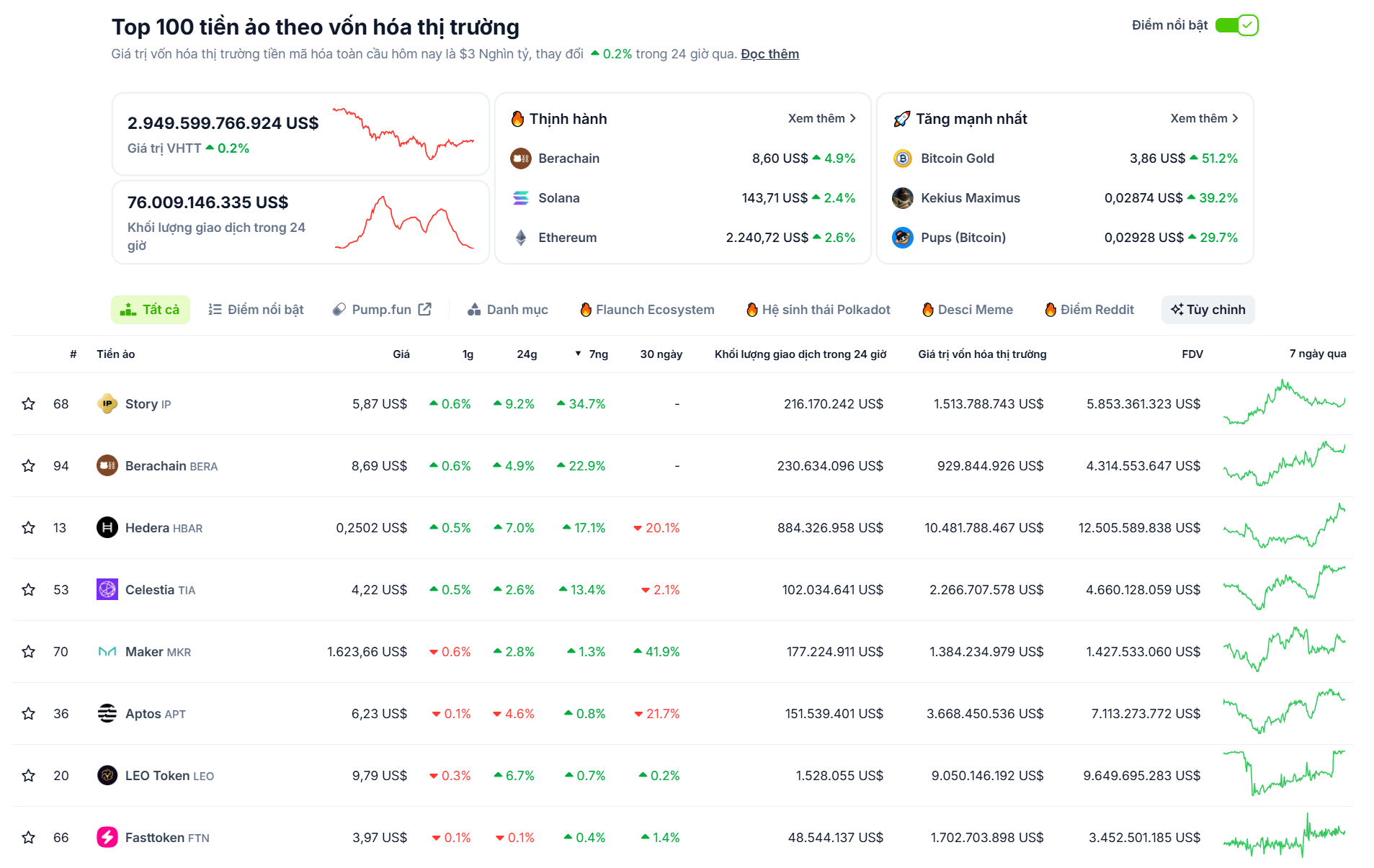Click the Kekius Maximus coin icon
The image size is (1374, 868).
[x=903, y=198]
